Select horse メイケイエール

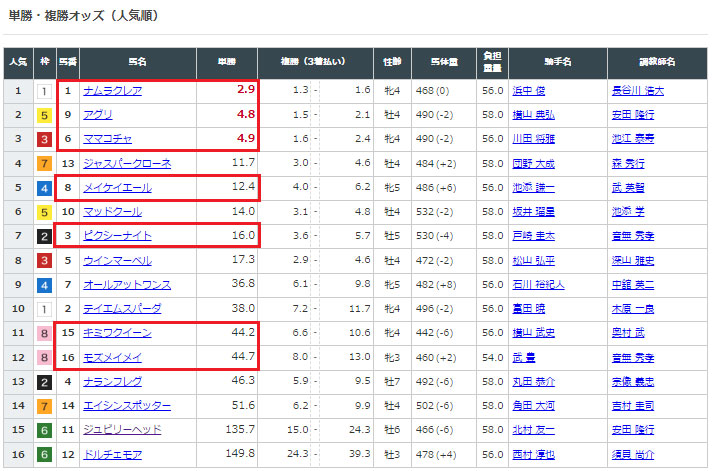[117, 187]
